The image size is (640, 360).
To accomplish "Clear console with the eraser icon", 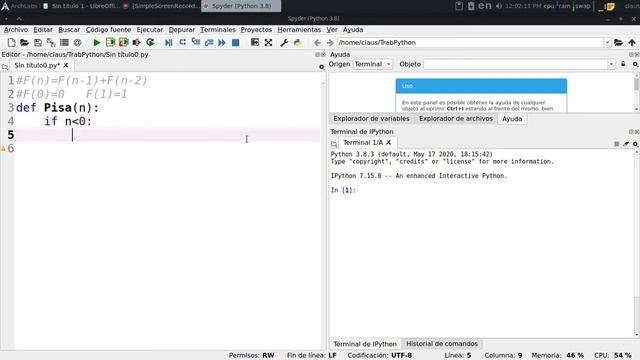I will [x=626, y=144].
